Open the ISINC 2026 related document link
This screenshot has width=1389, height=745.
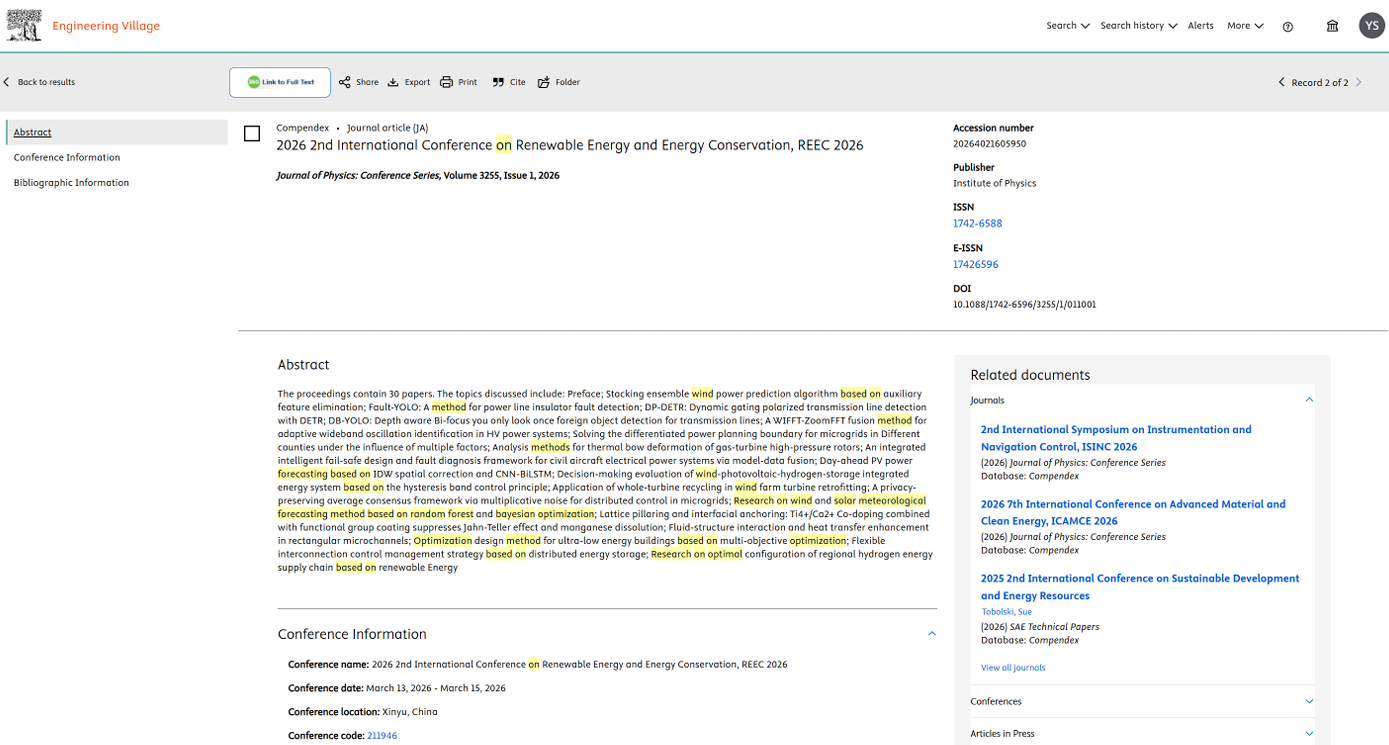point(1116,438)
